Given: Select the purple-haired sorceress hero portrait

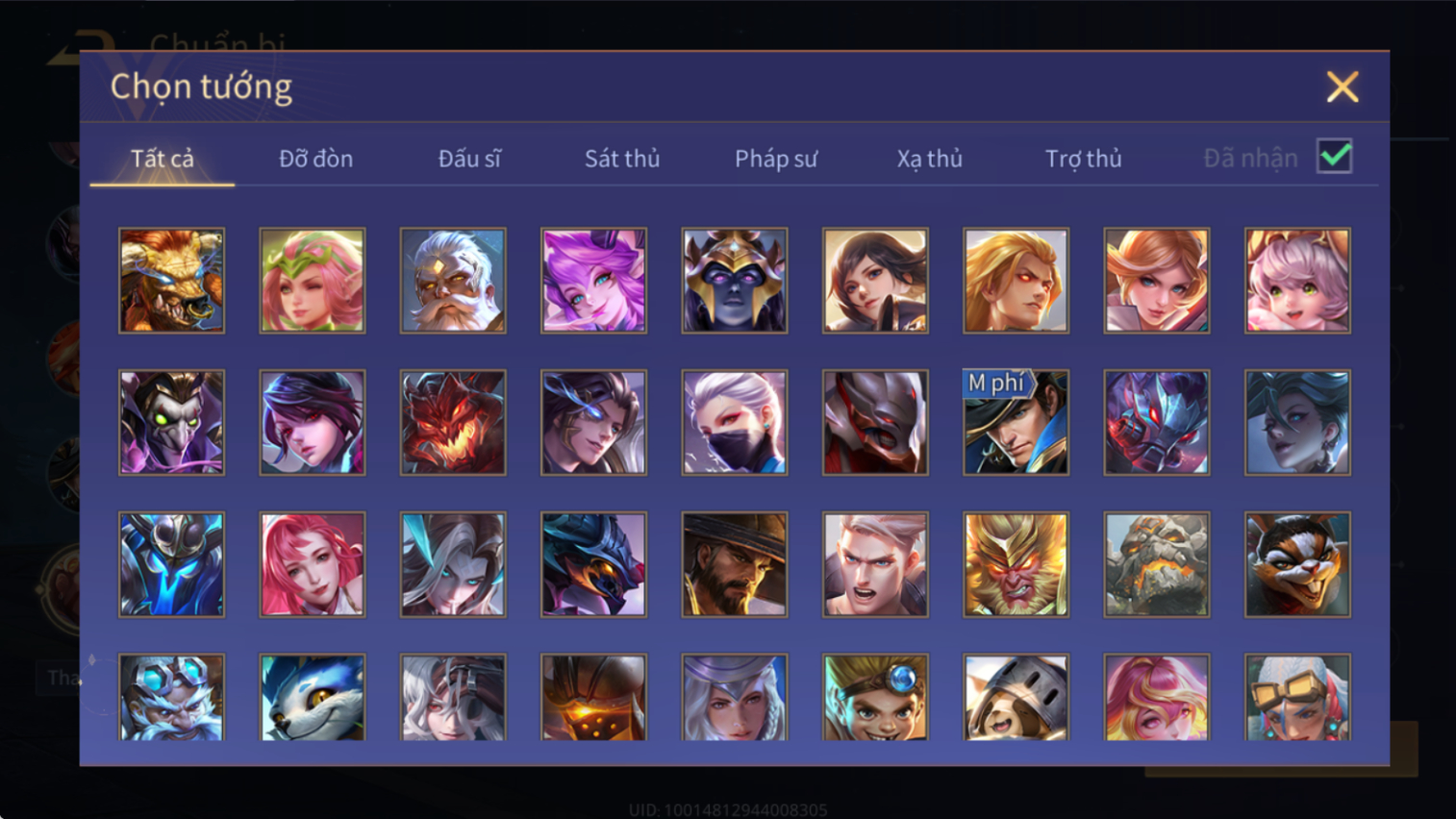Looking at the screenshot, I should pyautogui.click(x=593, y=281).
